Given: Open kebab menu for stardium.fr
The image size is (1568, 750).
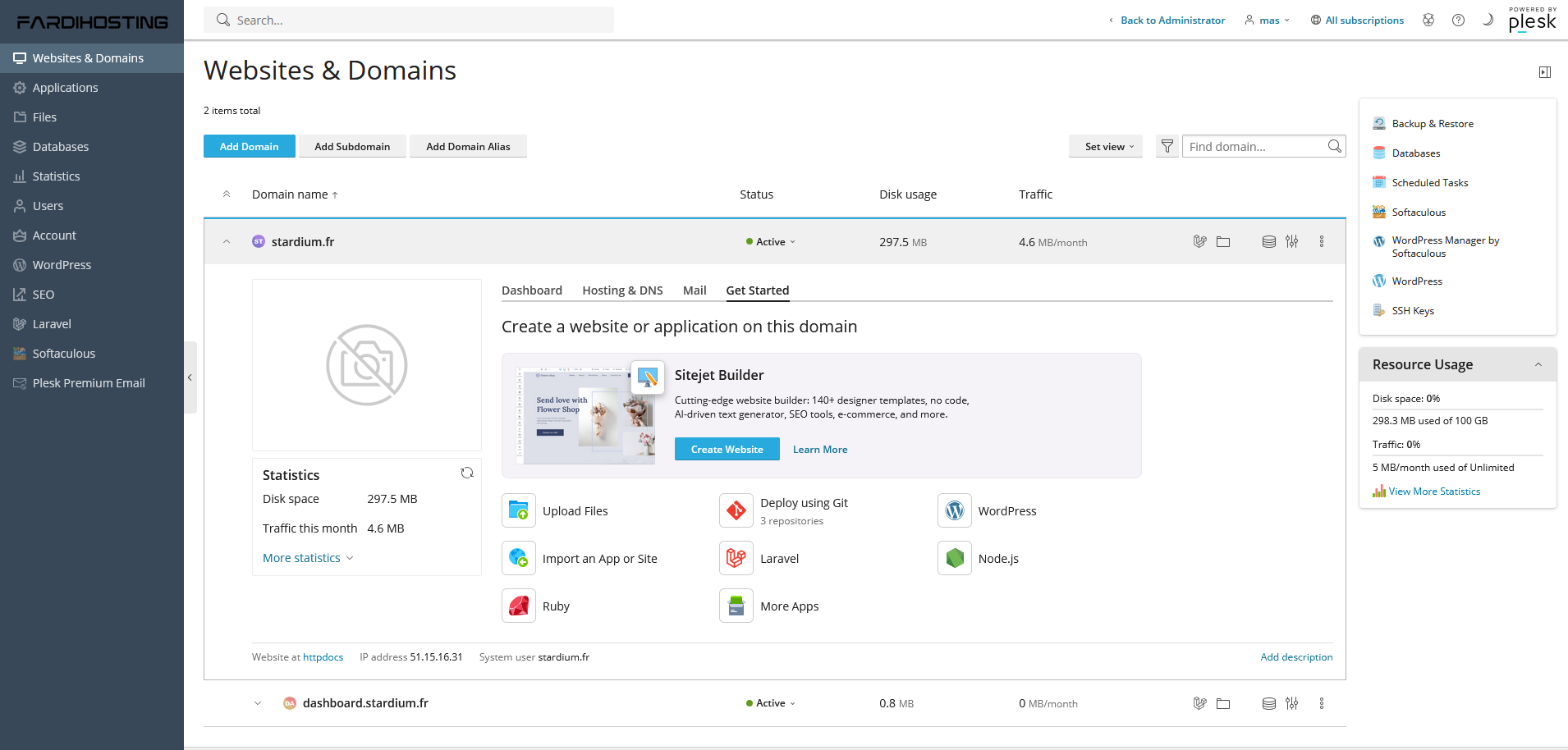Looking at the screenshot, I should pyautogui.click(x=1322, y=241).
